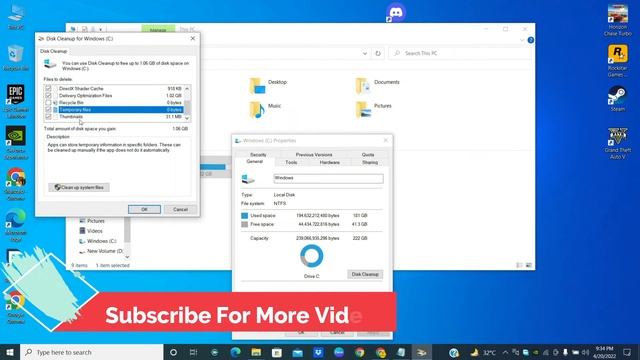Check the Recycle Bin checkbox in Disk Cleanup
640x360 pixels.
48,103
